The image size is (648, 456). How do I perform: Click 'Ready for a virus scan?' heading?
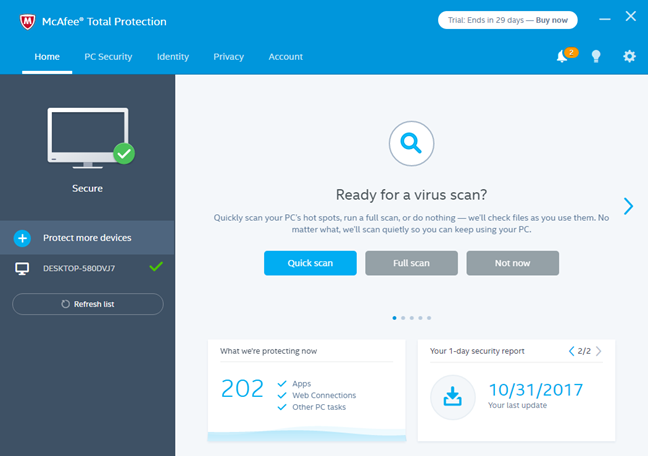click(412, 194)
